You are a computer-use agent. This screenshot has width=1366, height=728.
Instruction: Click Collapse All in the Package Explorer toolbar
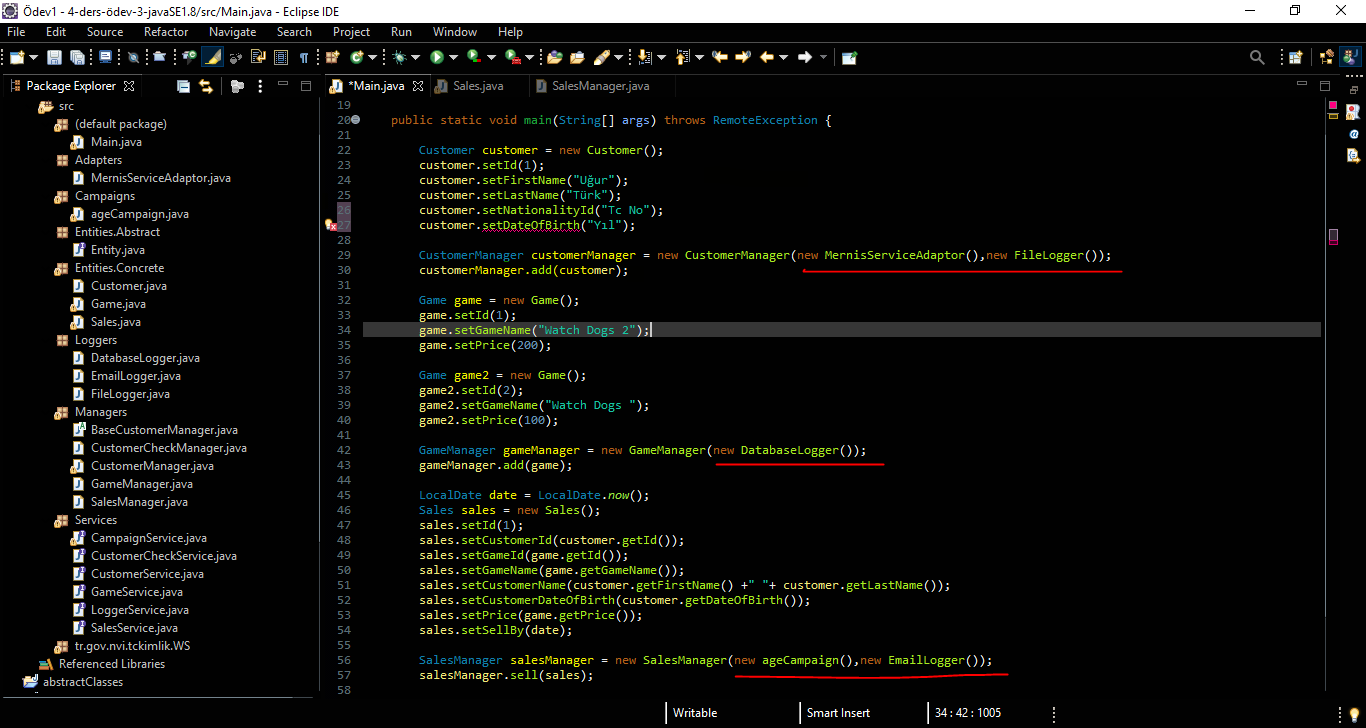pos(183,86)
